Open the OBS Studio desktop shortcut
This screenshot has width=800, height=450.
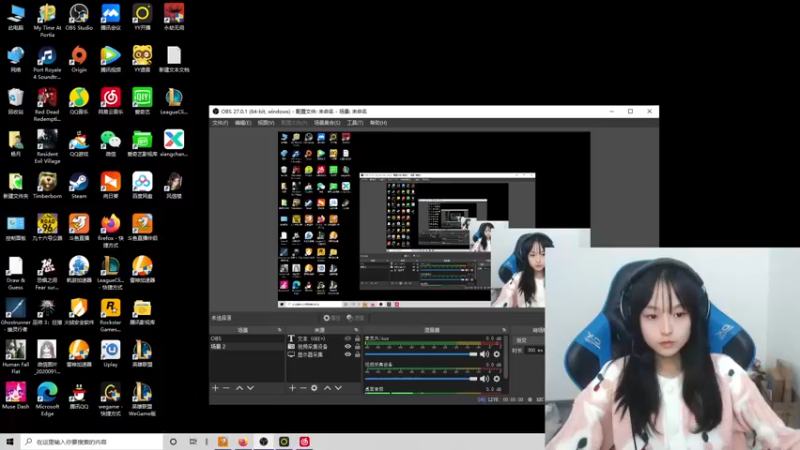tap(79, 17)
